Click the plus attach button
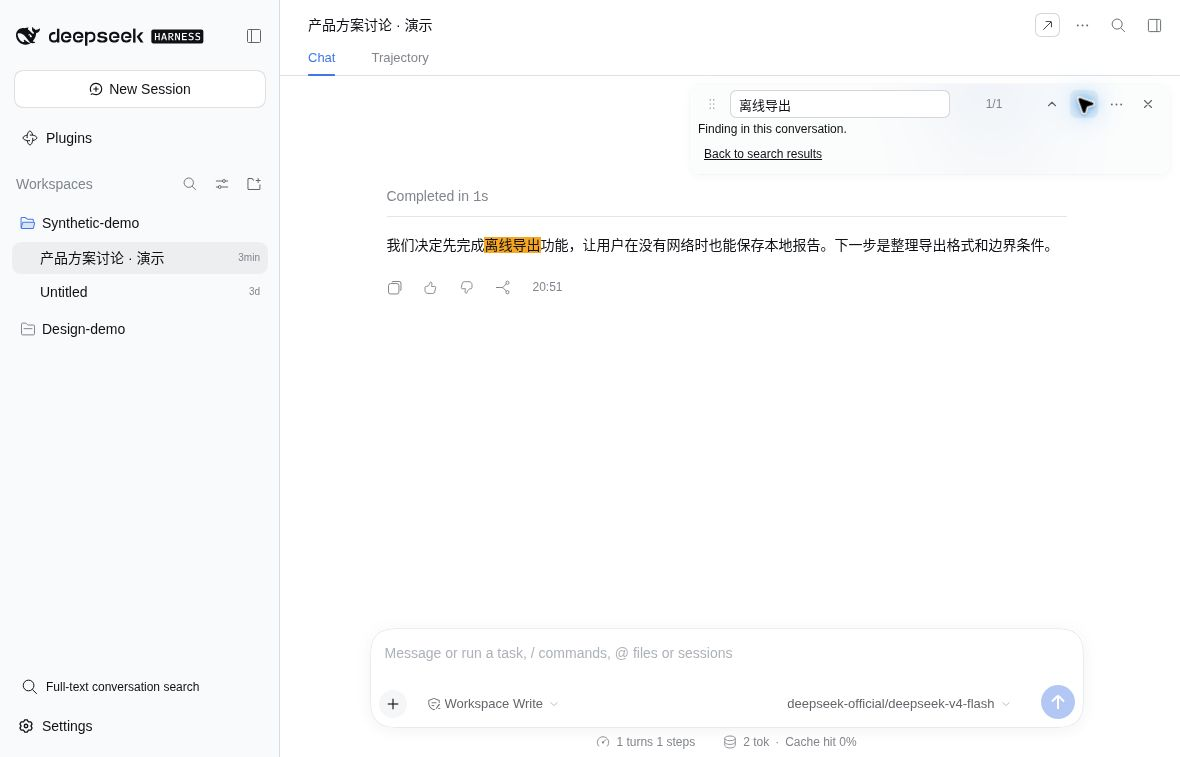1180x757 pixels. 393,704
